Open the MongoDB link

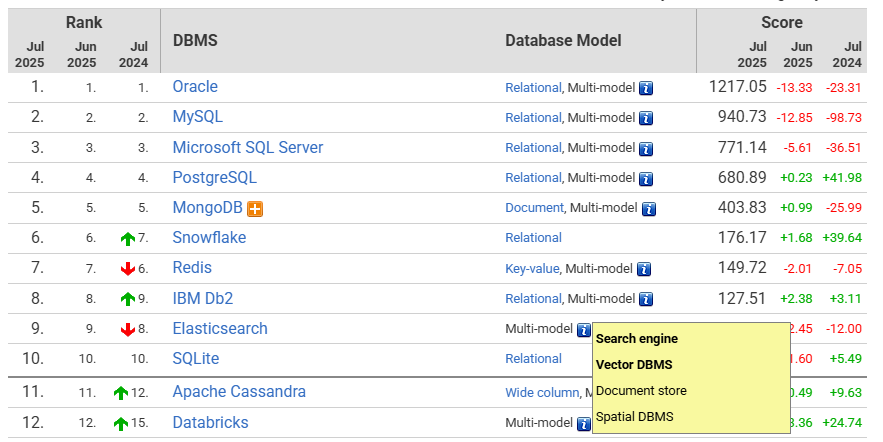207,208
